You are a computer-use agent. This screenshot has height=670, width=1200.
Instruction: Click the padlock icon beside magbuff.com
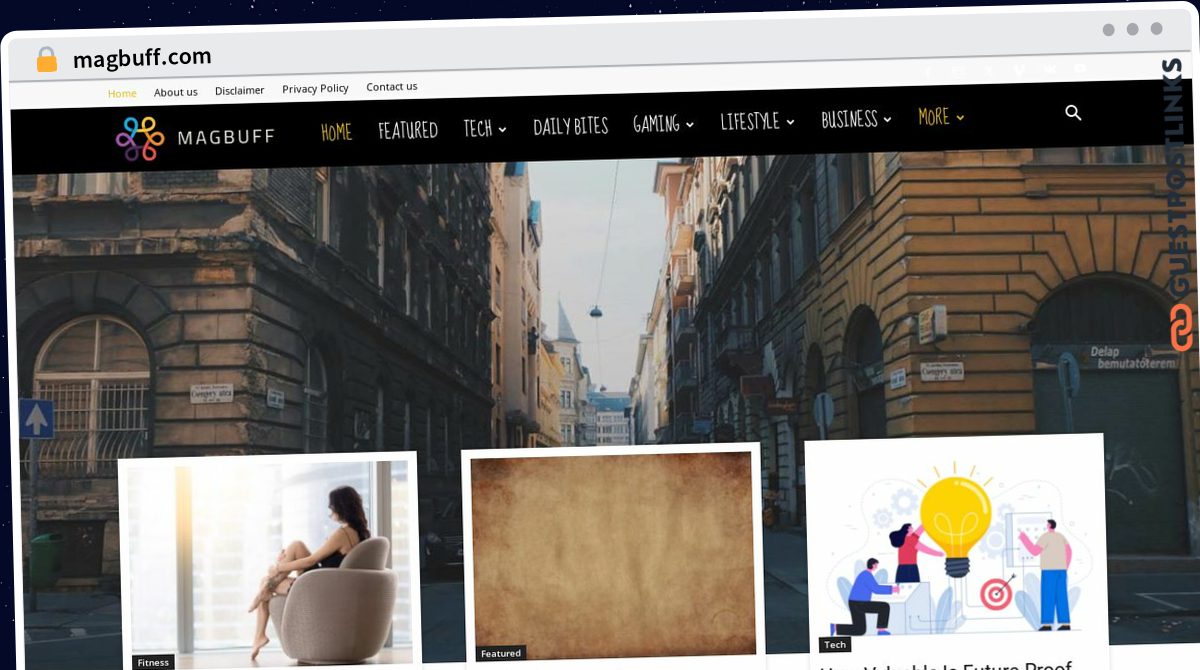tap(46, 59)
